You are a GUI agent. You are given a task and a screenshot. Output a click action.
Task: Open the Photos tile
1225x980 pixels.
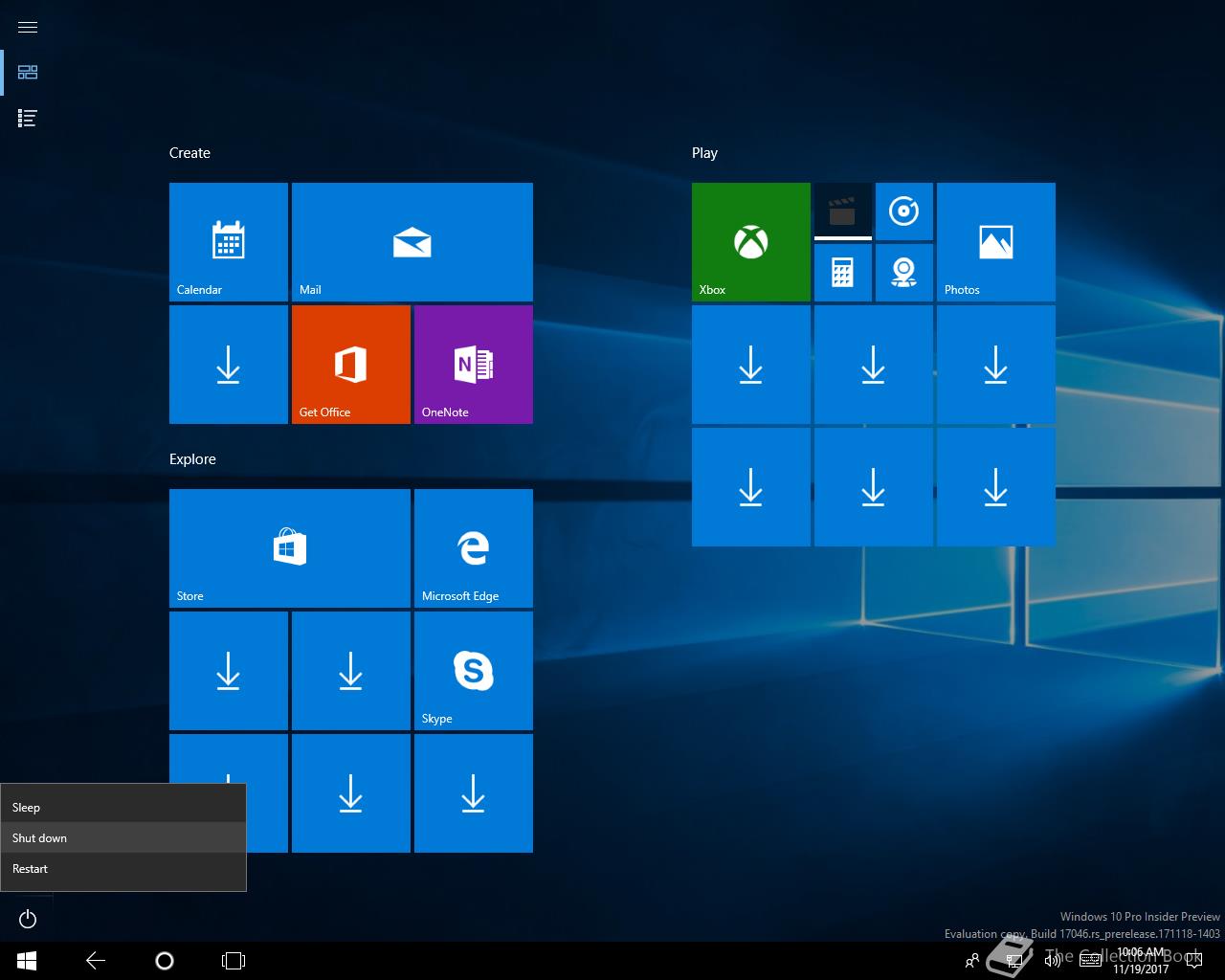pos(996,242)
